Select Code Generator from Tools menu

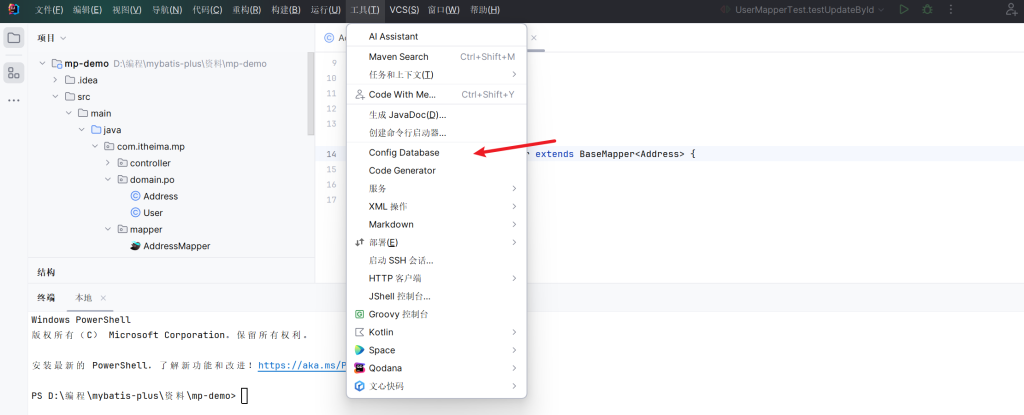coord(402,171)
